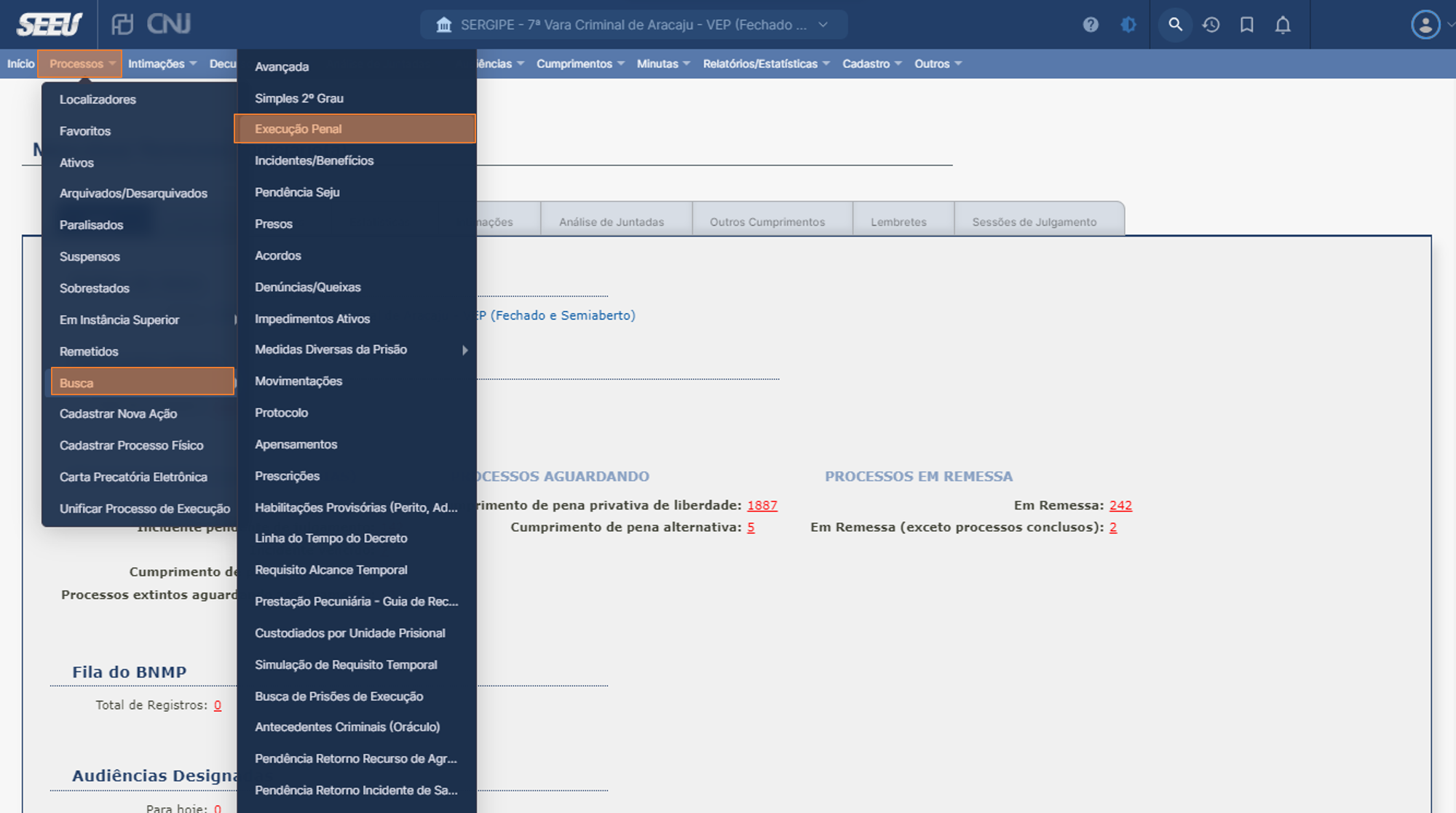Expand the Outros menu
This screenshot has height=813, width=1456.
pos(938,63)
